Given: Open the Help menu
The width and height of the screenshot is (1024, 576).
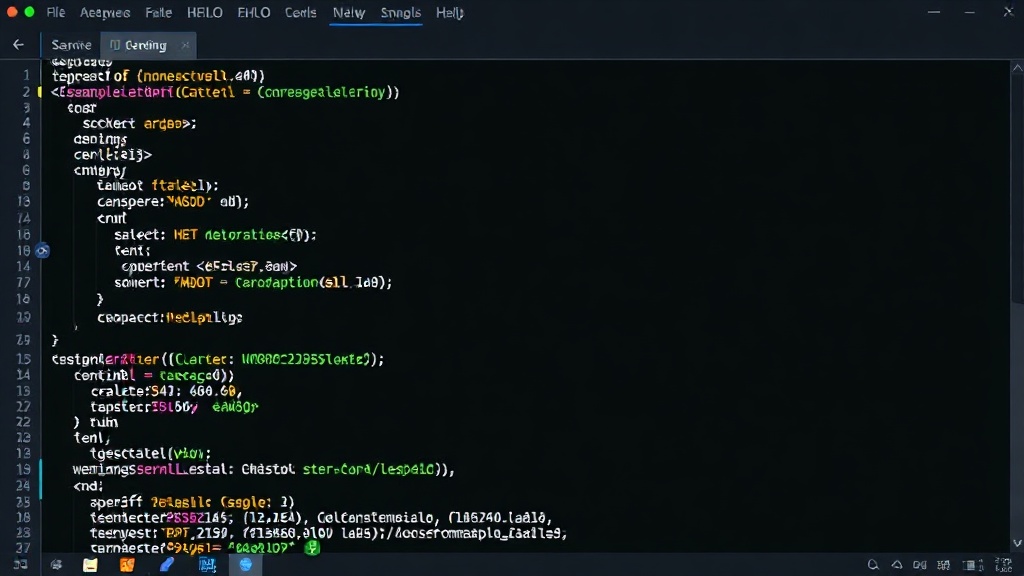Looking at the screenshot, I should [x=449, y=12].
